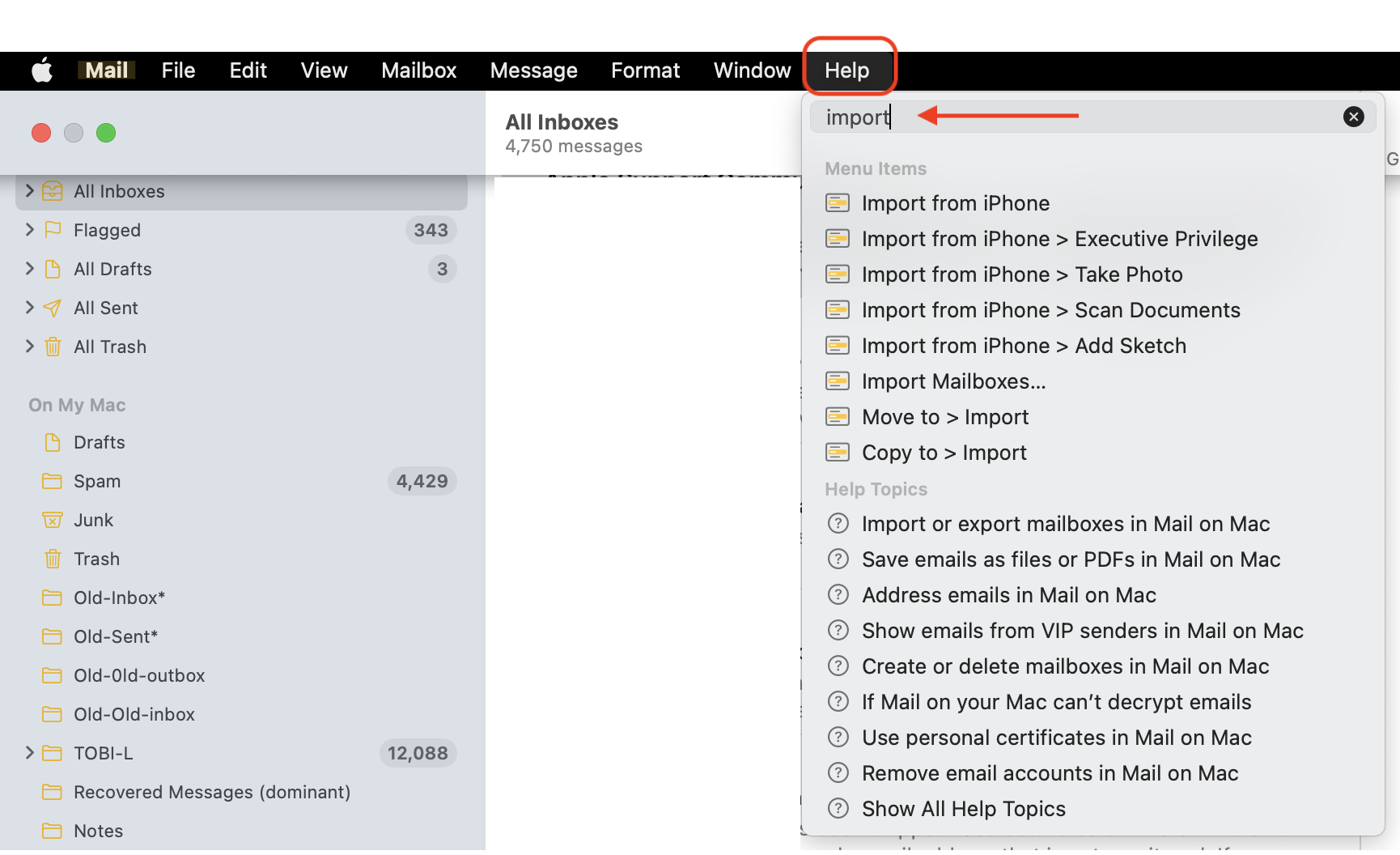Screen dimensions: 1400x855
Task: Expand the All Inboxes mailbox group
Action: tap(30, 190)
